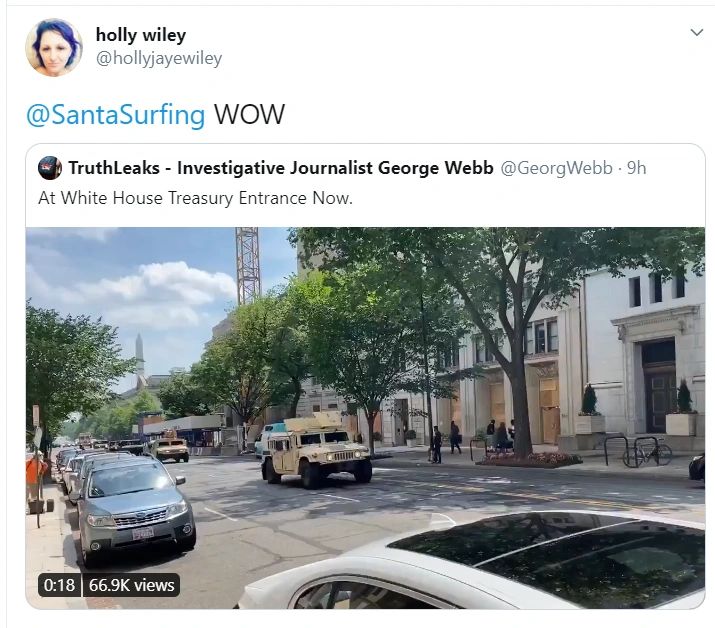Image resolution: width=715 pixels, height=628 pixels.
Task: Click the parked bicycle in the video
Action: pos(647,453)
